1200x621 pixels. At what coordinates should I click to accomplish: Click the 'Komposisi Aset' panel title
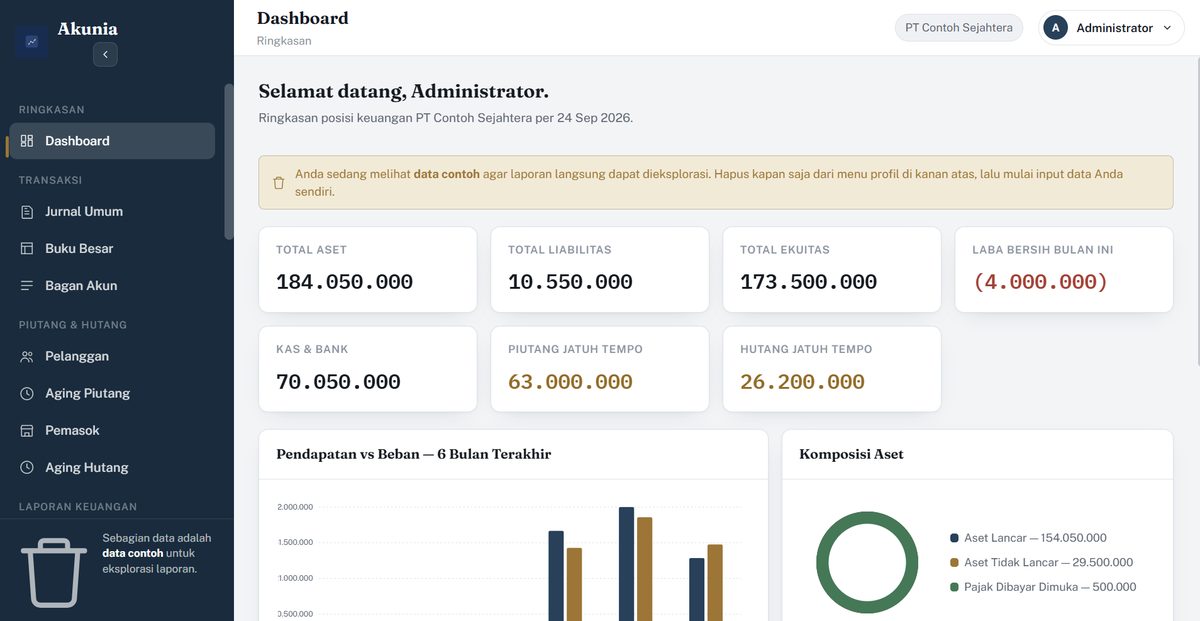pyautogui.click(x=851, y=454)
